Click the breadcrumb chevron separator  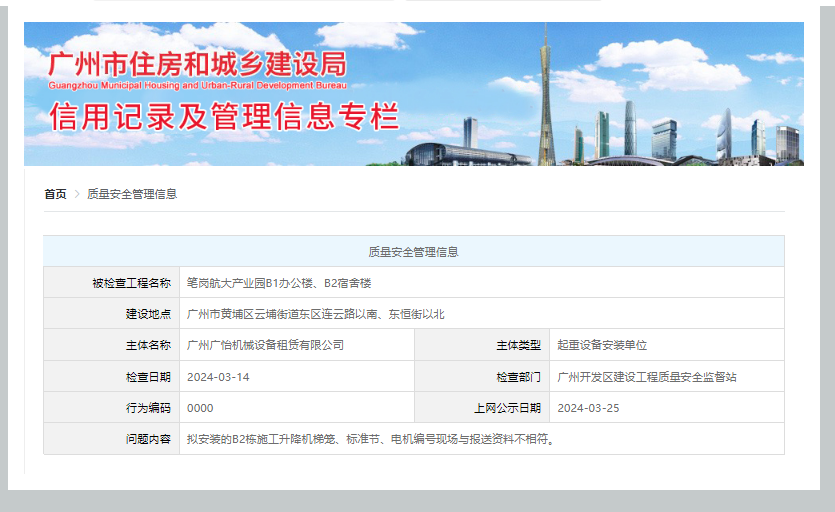[x=77, y=194]
